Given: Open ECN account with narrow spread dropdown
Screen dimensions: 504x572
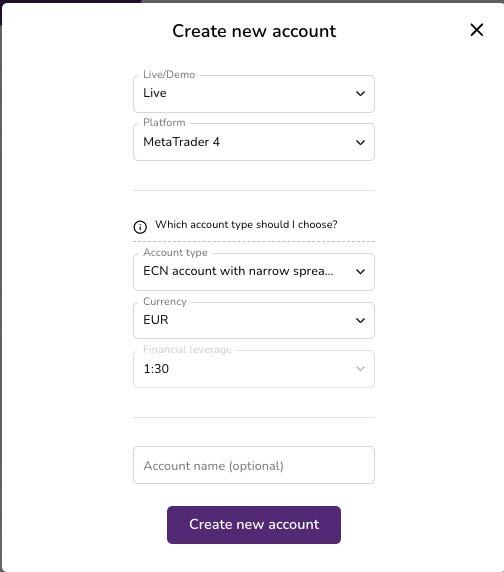Looking at the screenshot, I should [x=254, y=272].
